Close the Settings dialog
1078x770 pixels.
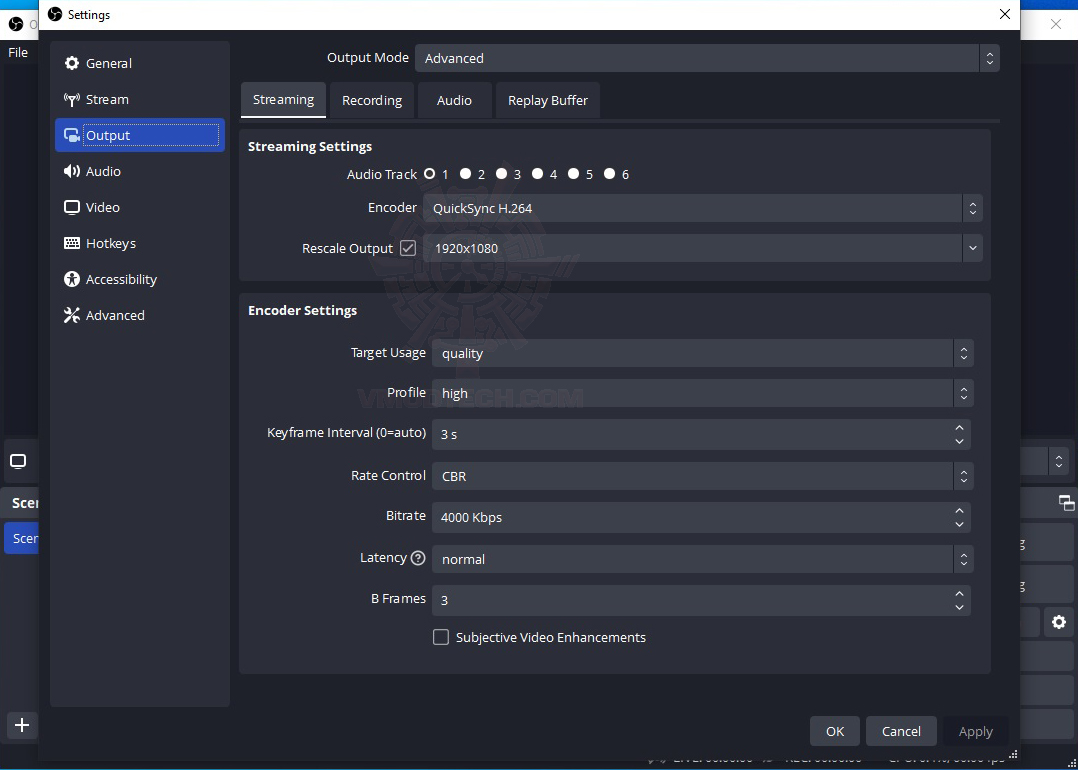[1004, 14]
